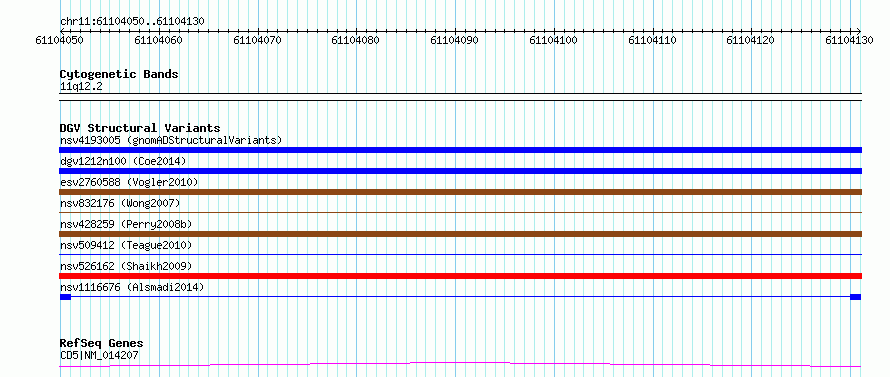Select the red nsv526162 Shaikh2009 bar
This screenshot has height=377, width=890.
tap(460, 276)
